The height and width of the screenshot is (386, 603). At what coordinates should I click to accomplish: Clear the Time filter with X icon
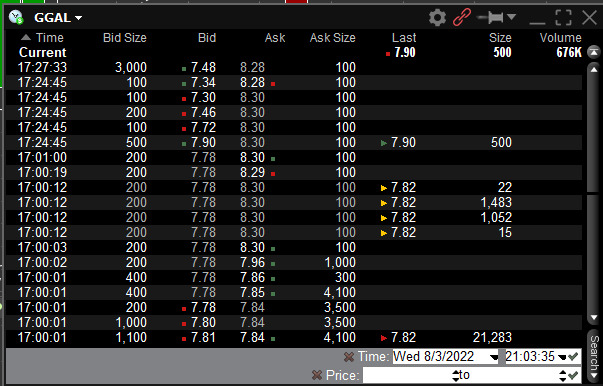pos(349,357)
